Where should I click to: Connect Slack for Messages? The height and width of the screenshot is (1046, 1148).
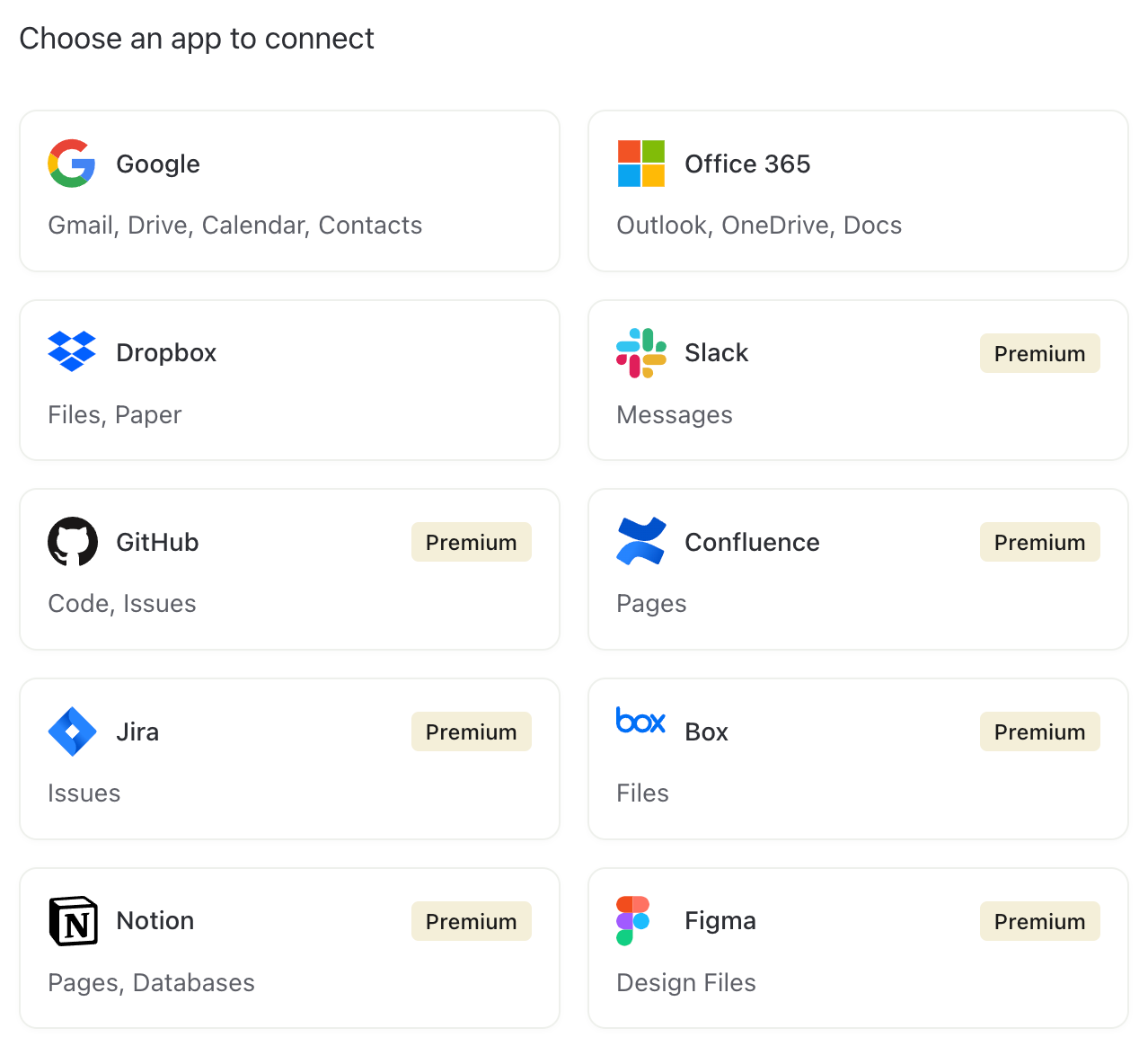pos(858,380)
